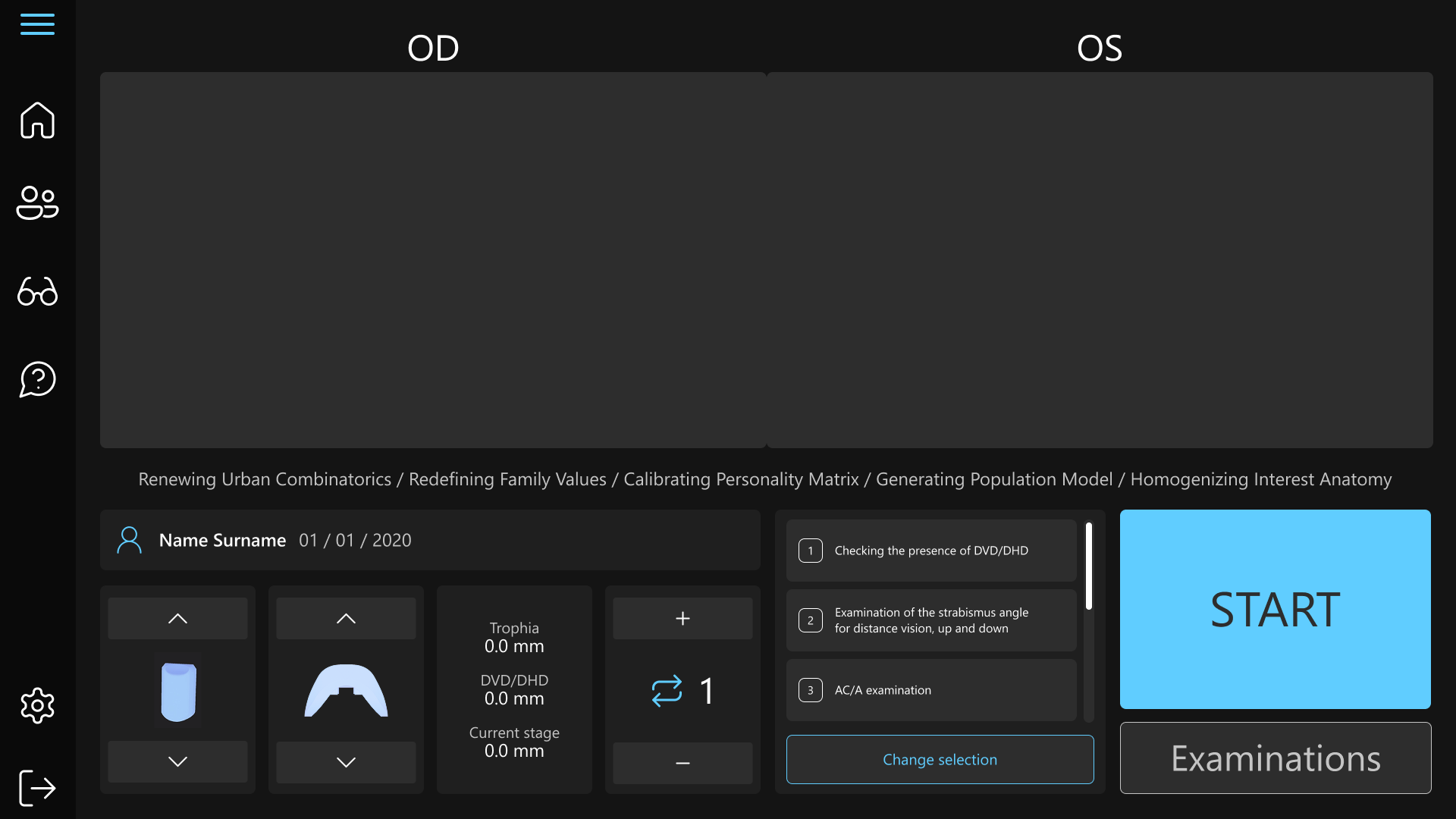Image resolution: width=1456 pixels, height=819 pixels.
Task: Open the glasses icon section
Action: (37, 291)
